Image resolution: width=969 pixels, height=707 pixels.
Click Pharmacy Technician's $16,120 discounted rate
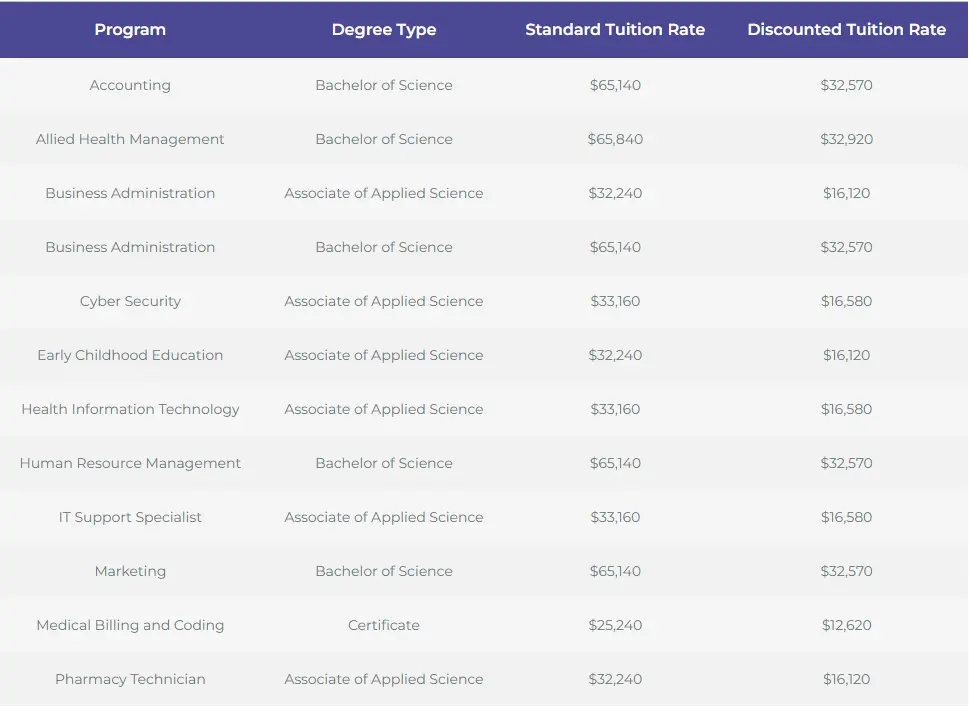coord(846,679)
